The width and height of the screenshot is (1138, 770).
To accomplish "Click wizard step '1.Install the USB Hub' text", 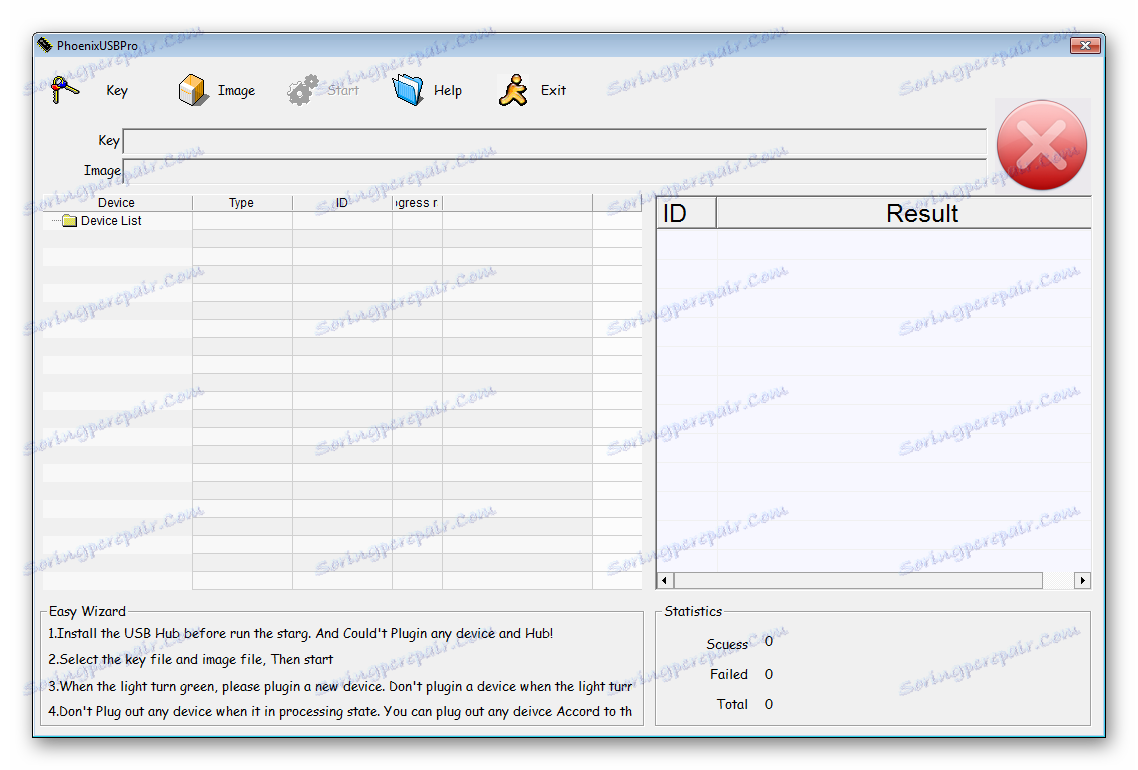I will 300,634.
